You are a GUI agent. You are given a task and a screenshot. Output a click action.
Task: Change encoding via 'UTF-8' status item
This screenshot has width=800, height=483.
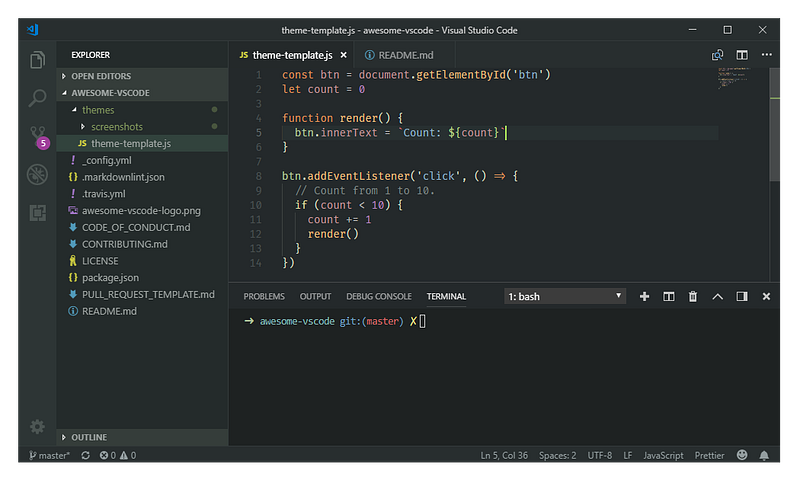(x=599, y=455)
